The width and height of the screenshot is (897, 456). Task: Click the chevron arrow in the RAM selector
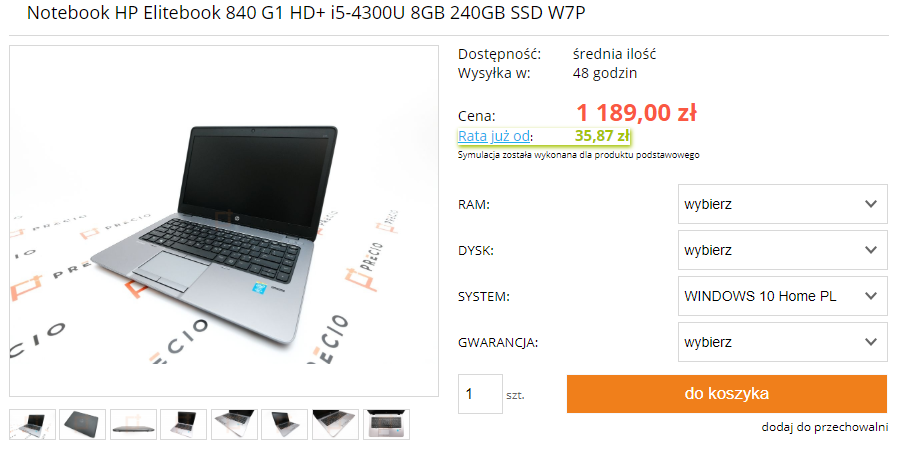point(871,204)
